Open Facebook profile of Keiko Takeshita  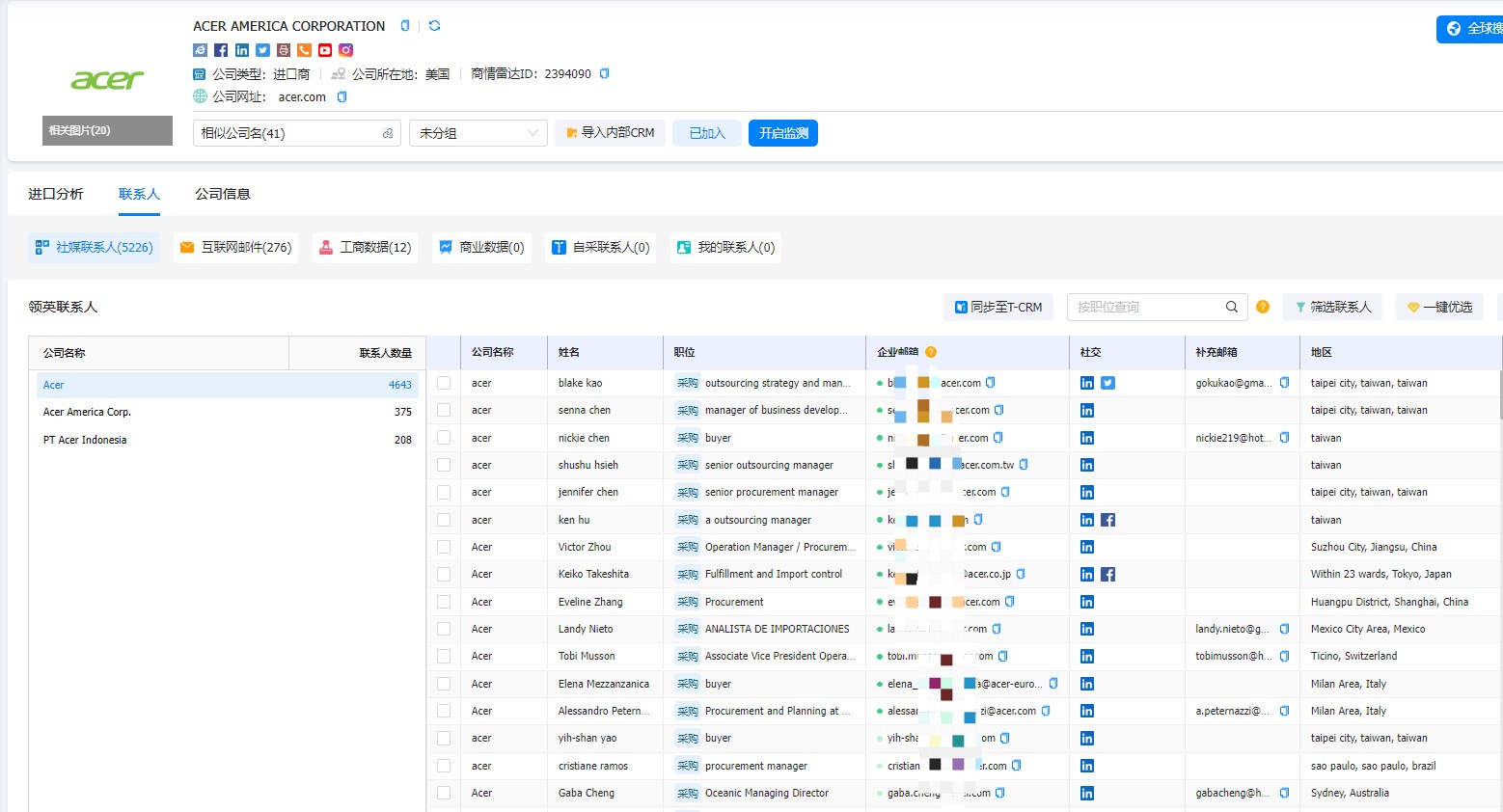[1107, 574]
